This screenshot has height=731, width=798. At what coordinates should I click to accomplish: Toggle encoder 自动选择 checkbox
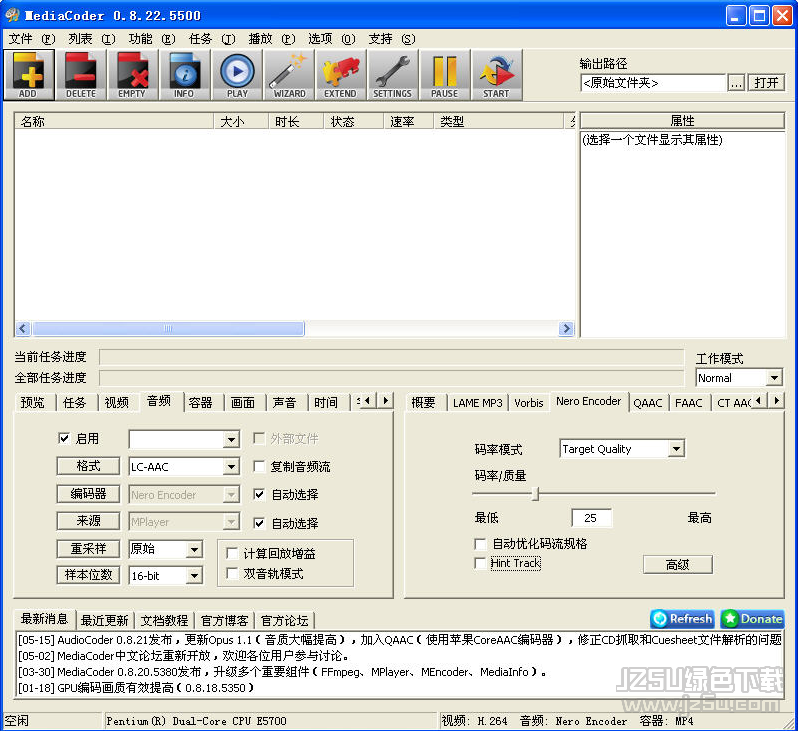(259, 494)
